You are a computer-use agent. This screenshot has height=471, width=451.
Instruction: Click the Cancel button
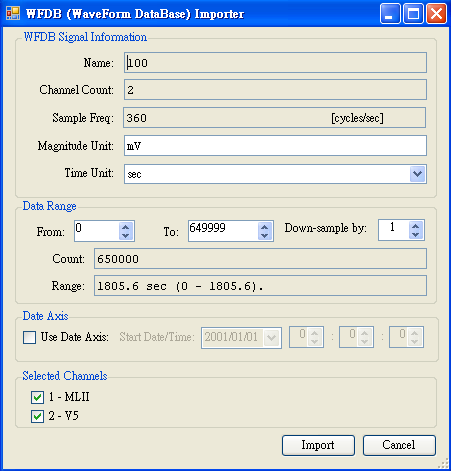point(399,445)
